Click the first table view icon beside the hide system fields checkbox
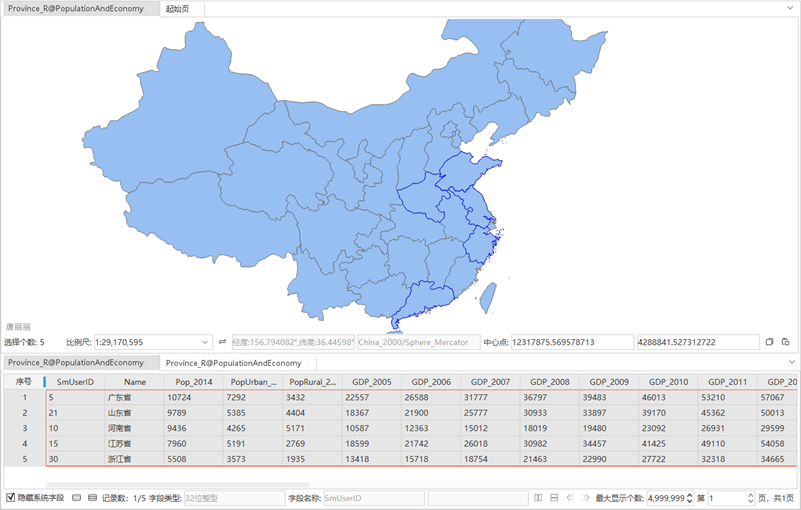This screenshot has height=510, width=801. click(77, 497)
